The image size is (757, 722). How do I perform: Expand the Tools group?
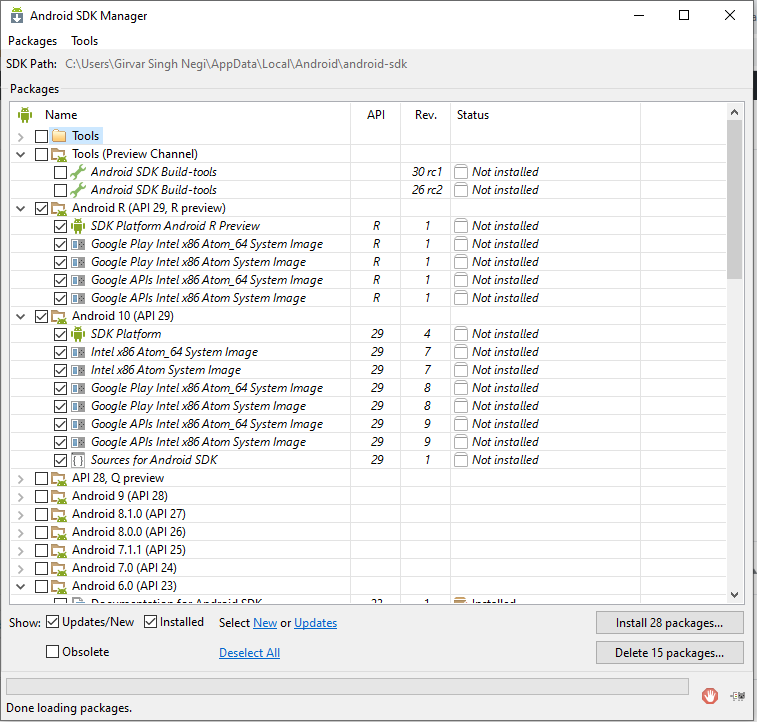pos(21,137)
